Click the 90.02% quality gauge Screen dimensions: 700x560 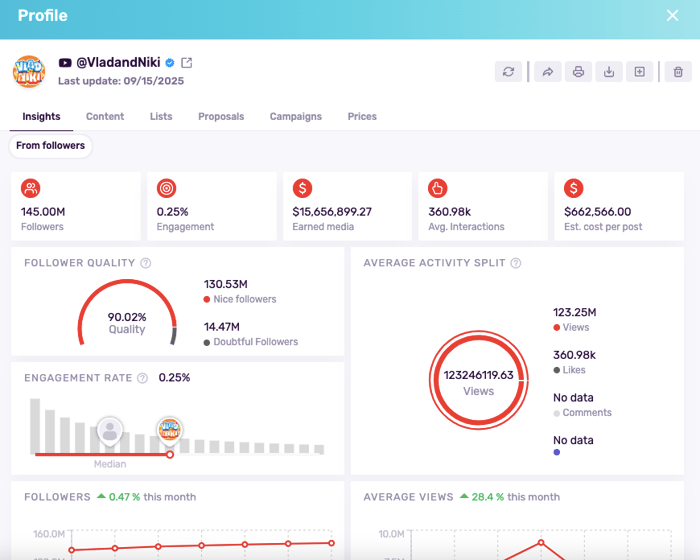tap(127, 321)
